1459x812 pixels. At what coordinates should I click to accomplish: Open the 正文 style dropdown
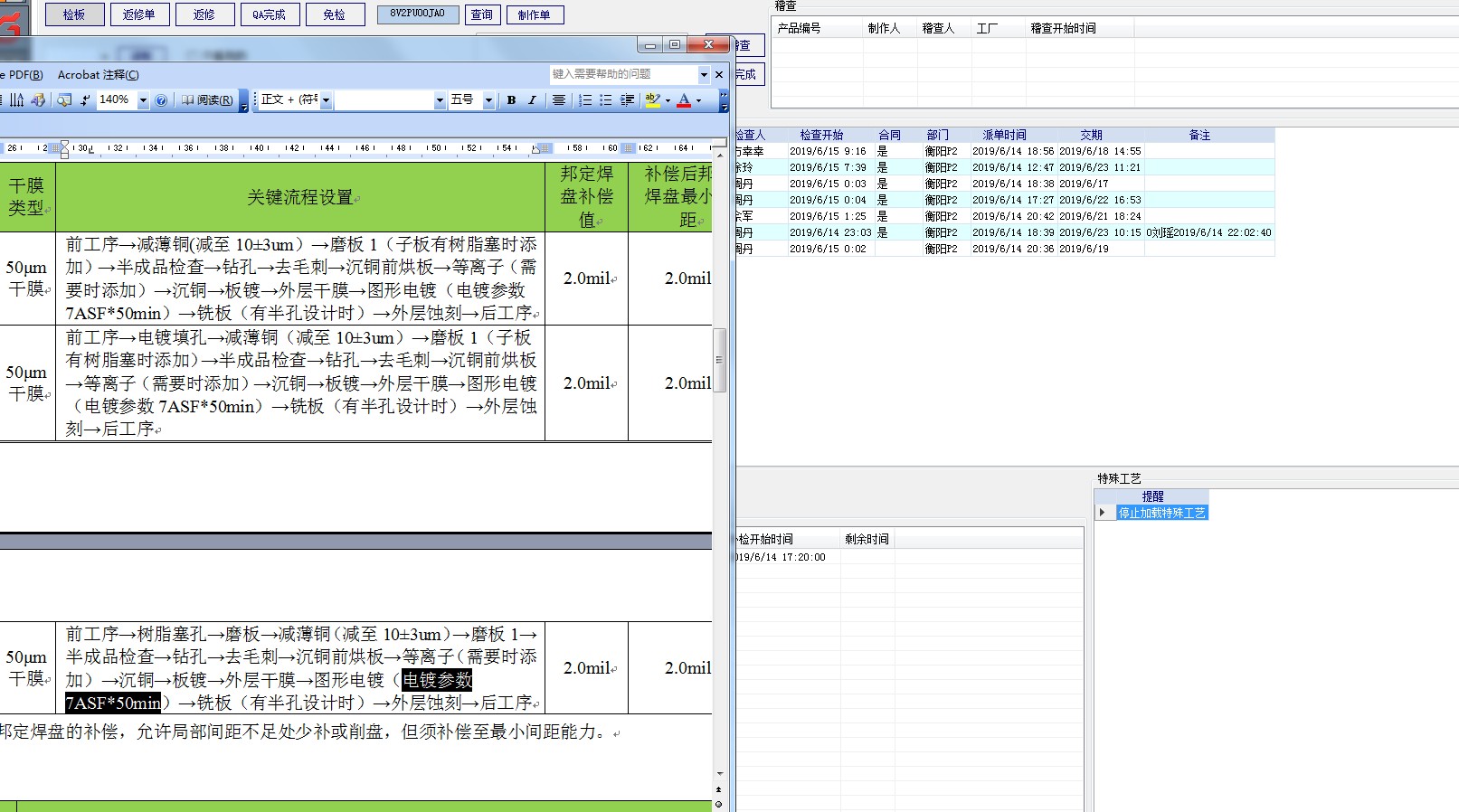326,100
